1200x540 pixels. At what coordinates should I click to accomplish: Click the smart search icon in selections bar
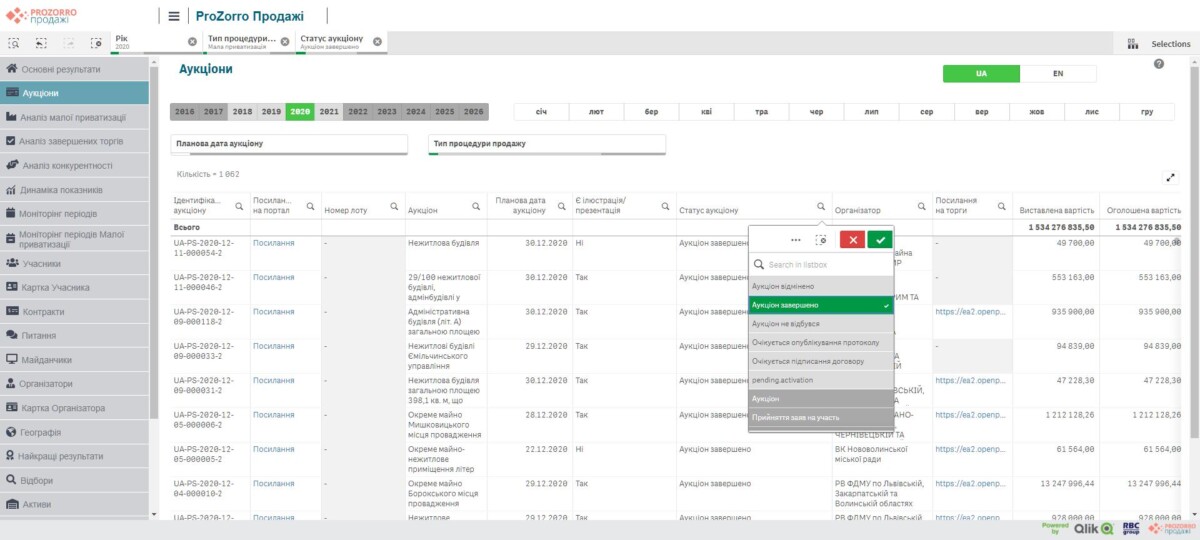(x=15, y=43)
